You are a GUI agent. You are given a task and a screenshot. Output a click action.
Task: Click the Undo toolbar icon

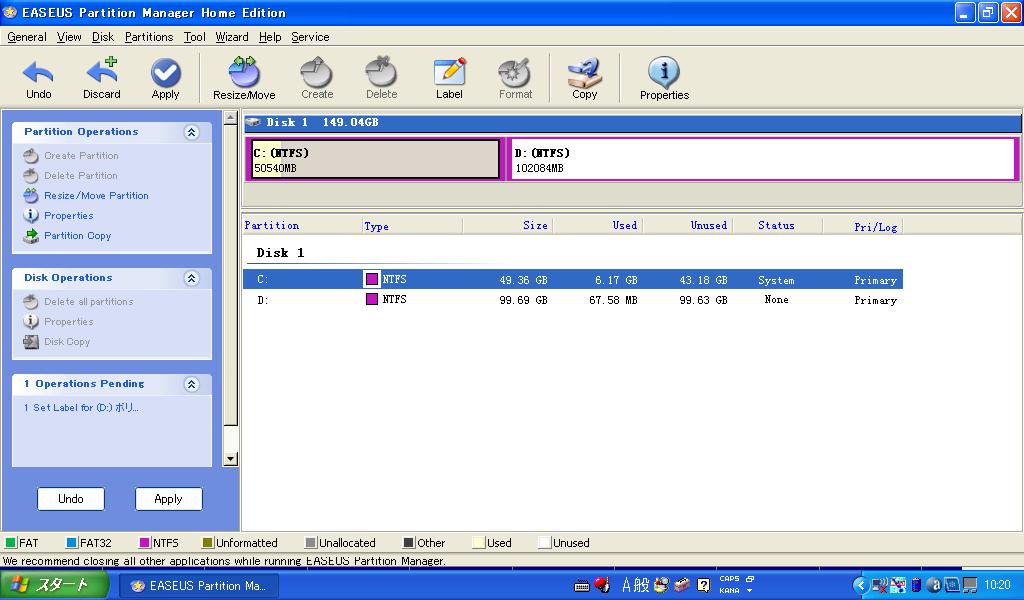39,78
